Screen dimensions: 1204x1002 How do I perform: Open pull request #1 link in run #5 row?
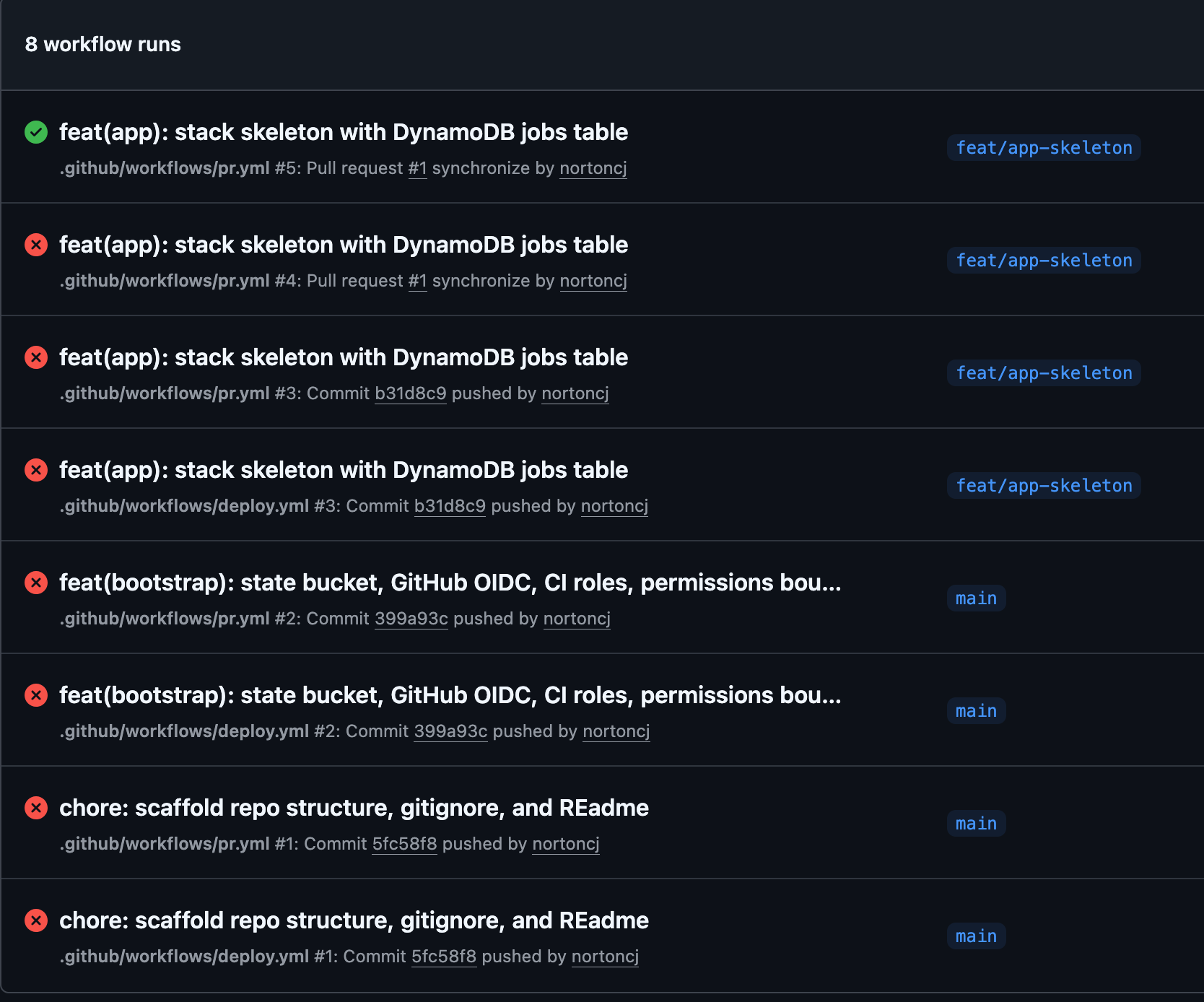click(418, 168)
